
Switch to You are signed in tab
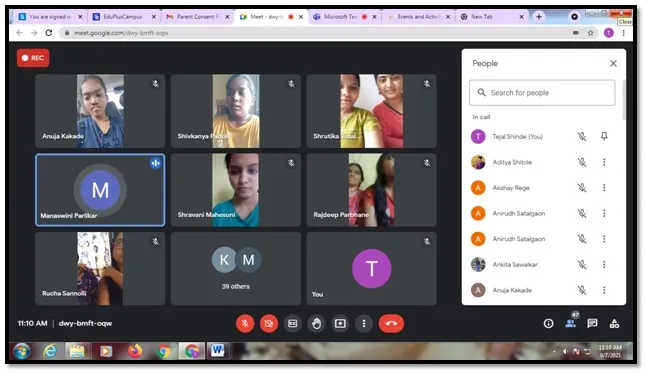point(50,17)
